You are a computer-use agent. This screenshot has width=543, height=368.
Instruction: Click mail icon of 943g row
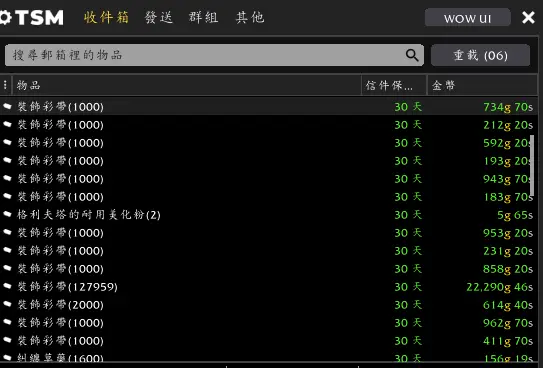(8, 178)
